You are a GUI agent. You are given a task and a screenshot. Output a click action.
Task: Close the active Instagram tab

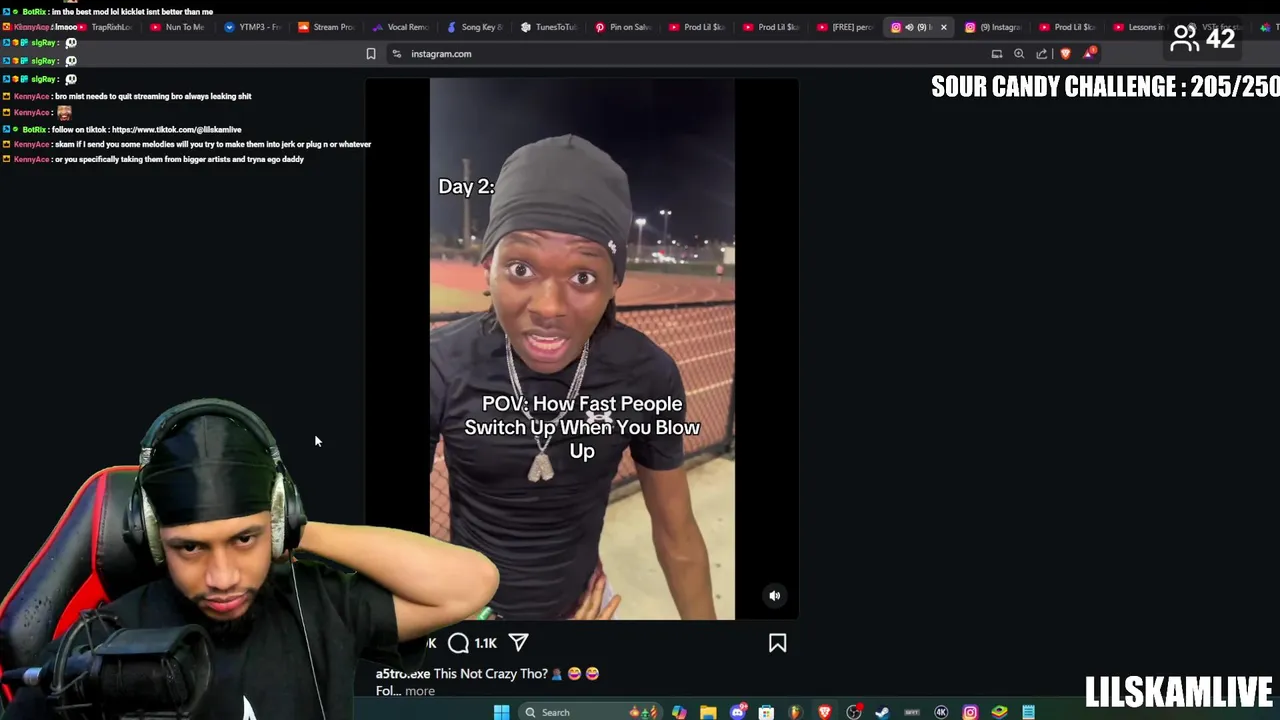click(x=943, y=27)
